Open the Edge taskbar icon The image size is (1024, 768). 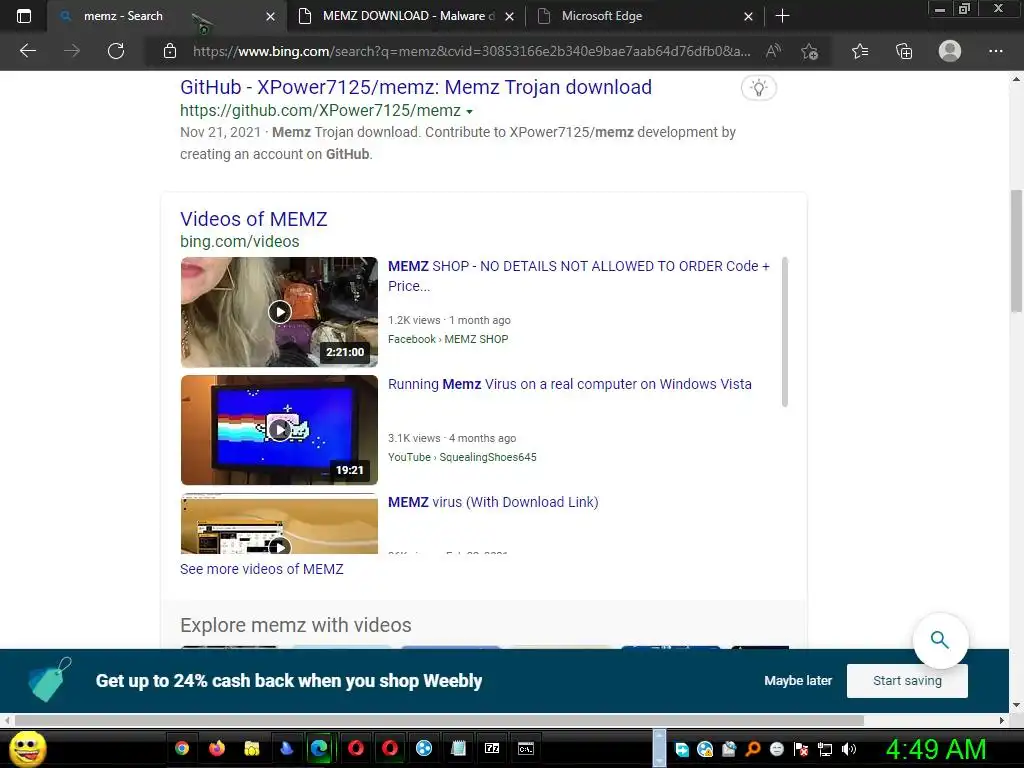[x=319, y=748]
